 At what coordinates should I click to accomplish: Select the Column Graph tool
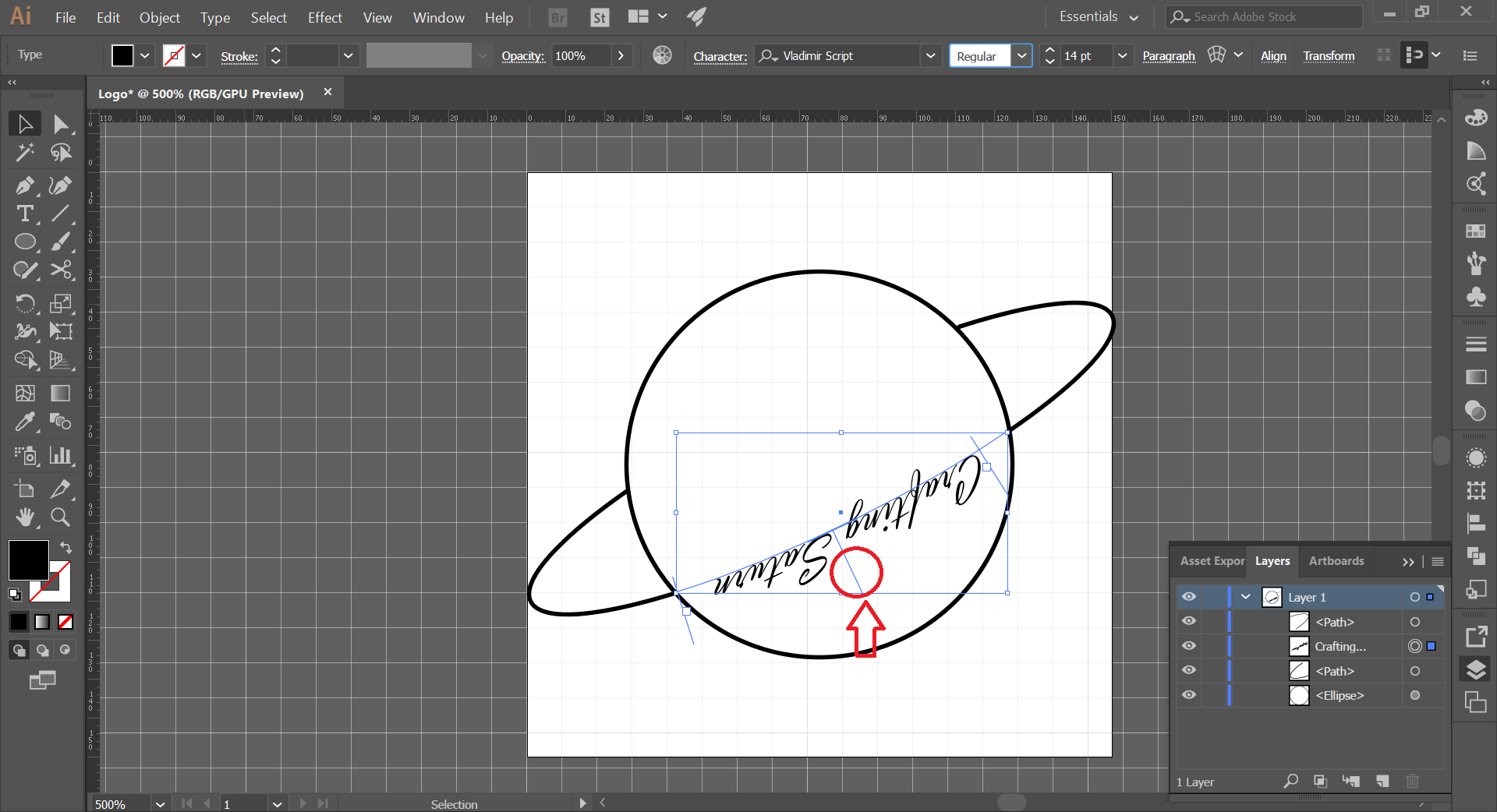61,455
